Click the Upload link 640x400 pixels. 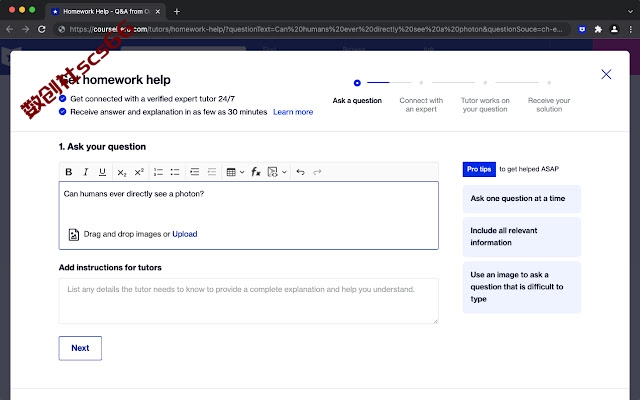click(x=184, y=234)
